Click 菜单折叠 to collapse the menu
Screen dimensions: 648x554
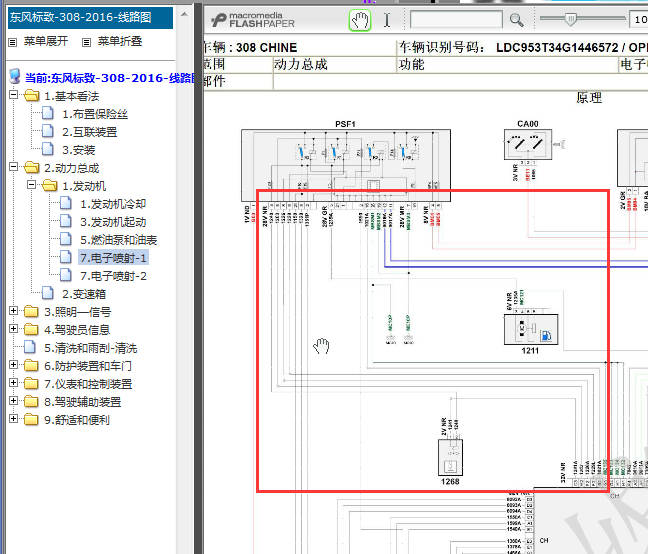[x=120, y=41]
